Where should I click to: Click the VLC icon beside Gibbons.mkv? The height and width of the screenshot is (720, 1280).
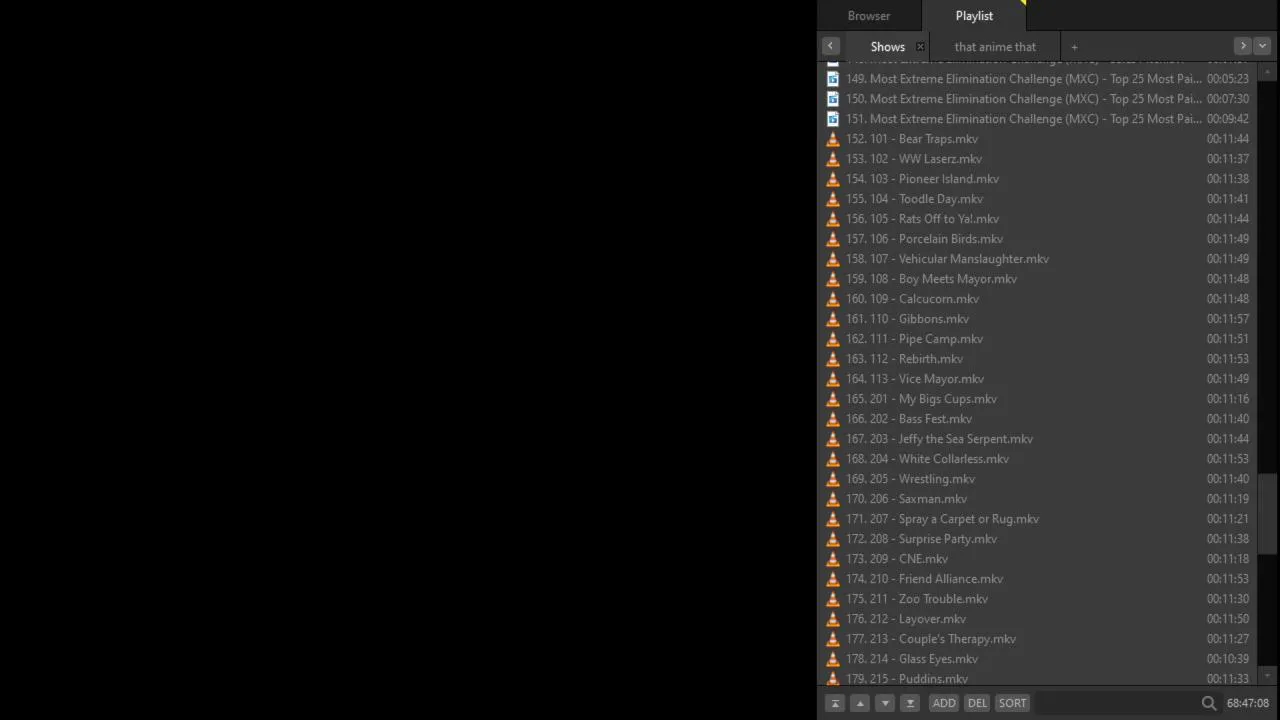pos(833,319)
